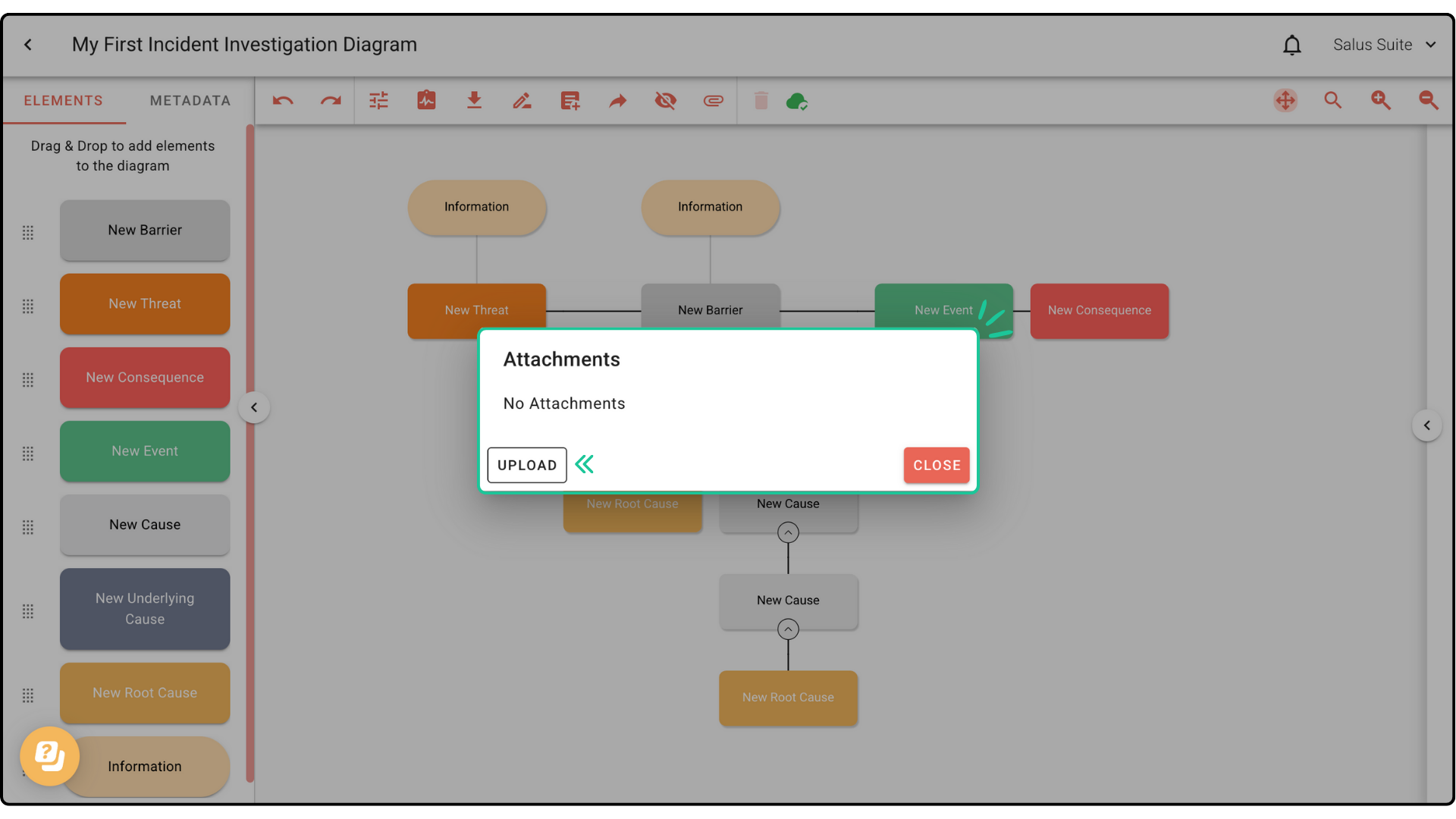The image size is (1456, 819).
Task: Collapse the left elements panel
Action: (x=254, y=408)
